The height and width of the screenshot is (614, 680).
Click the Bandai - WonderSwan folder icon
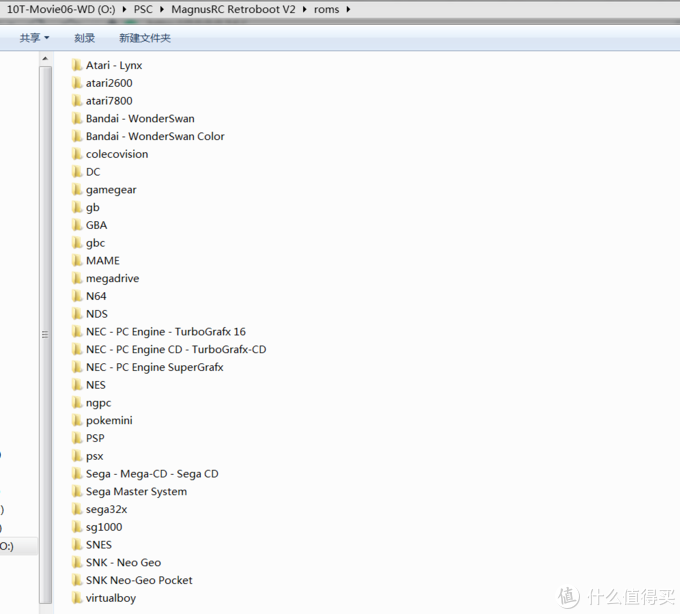click(77, 118)
